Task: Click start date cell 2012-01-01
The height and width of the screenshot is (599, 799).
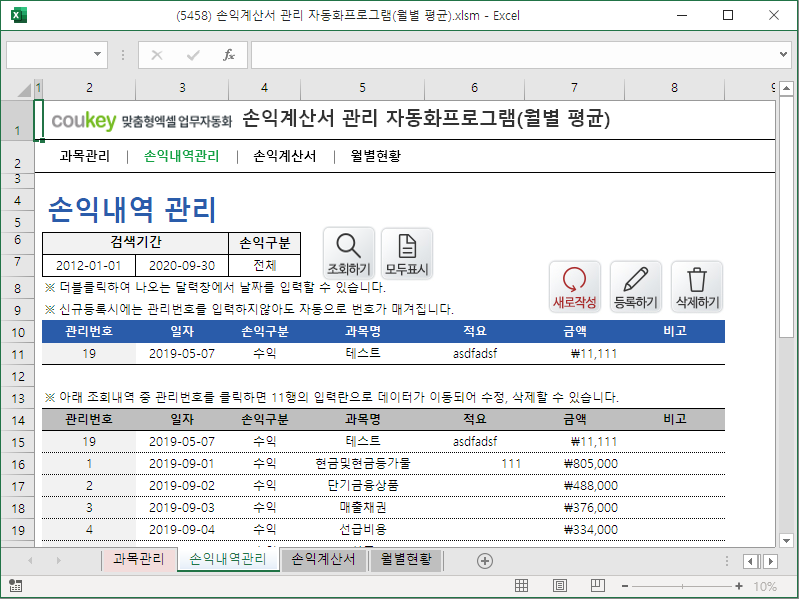Action: point(89,265)
